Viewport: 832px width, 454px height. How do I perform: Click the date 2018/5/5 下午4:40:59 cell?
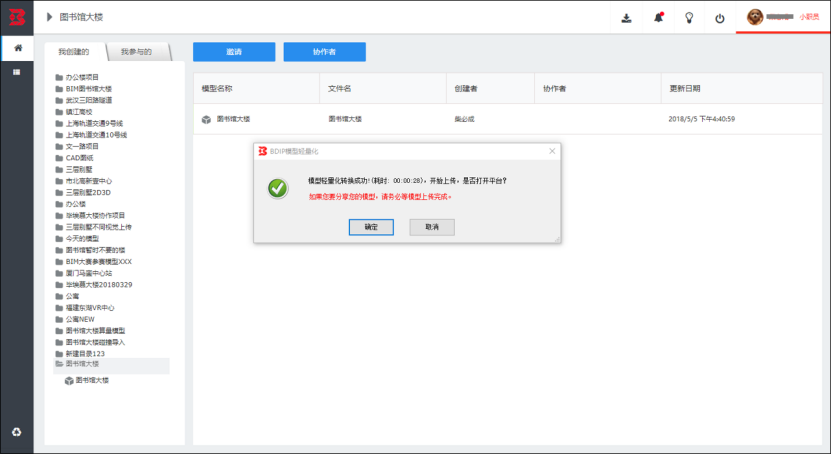click(x=701, y=119)
